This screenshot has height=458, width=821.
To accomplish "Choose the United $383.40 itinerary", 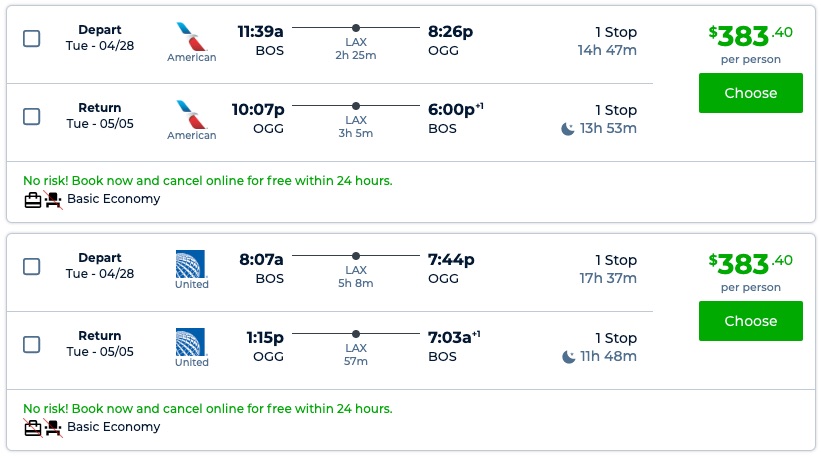I will pos(750,321).
